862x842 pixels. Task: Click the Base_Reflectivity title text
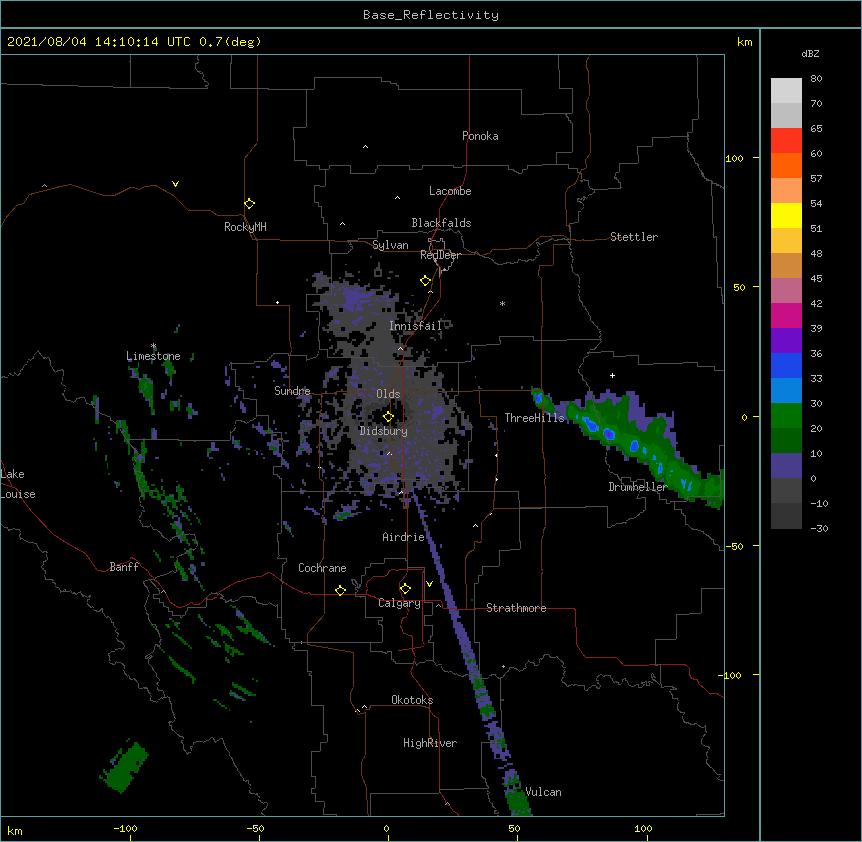[x=431, y=15]
